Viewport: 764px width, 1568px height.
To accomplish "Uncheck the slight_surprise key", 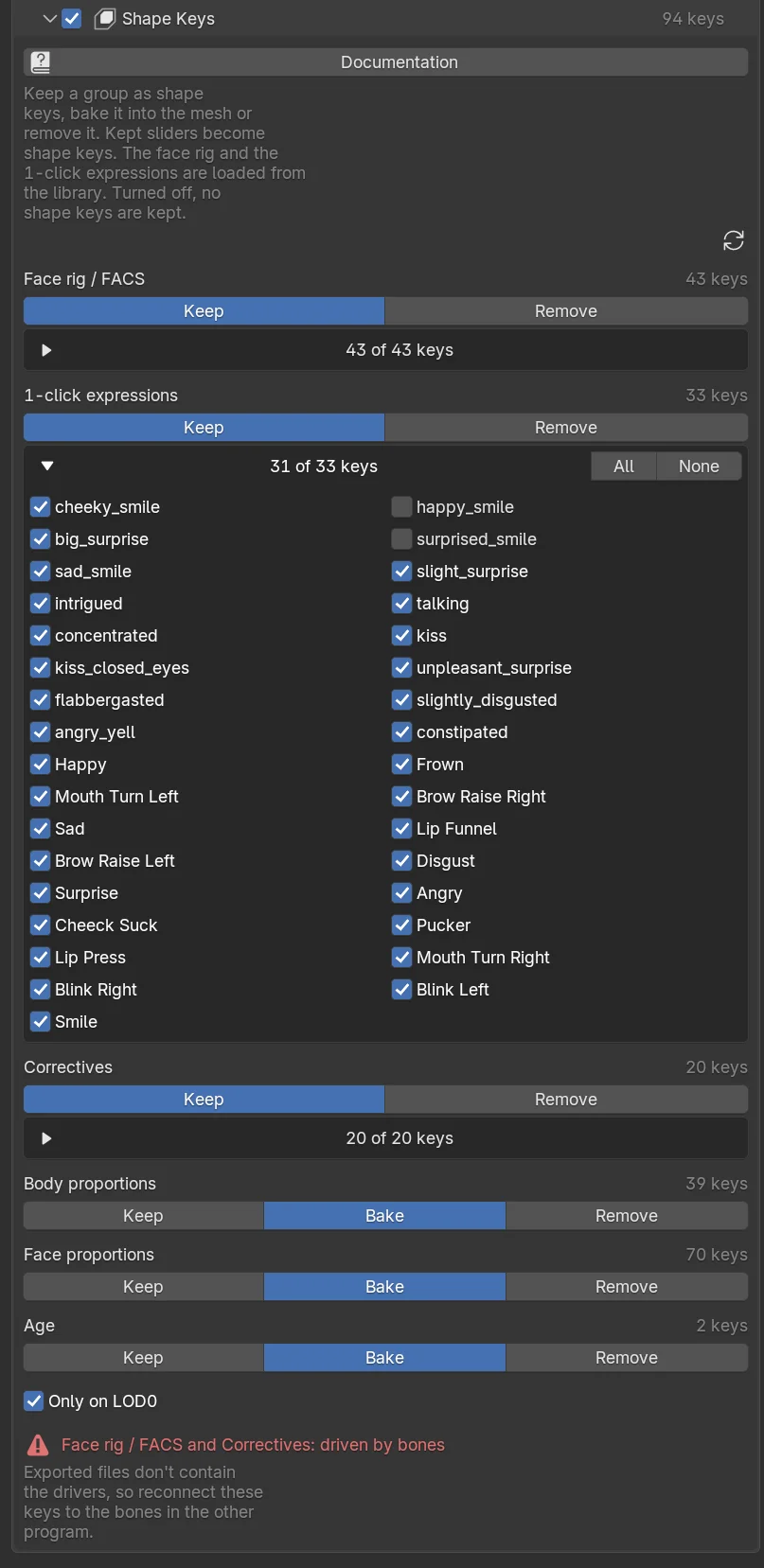I will click(401, 572).
